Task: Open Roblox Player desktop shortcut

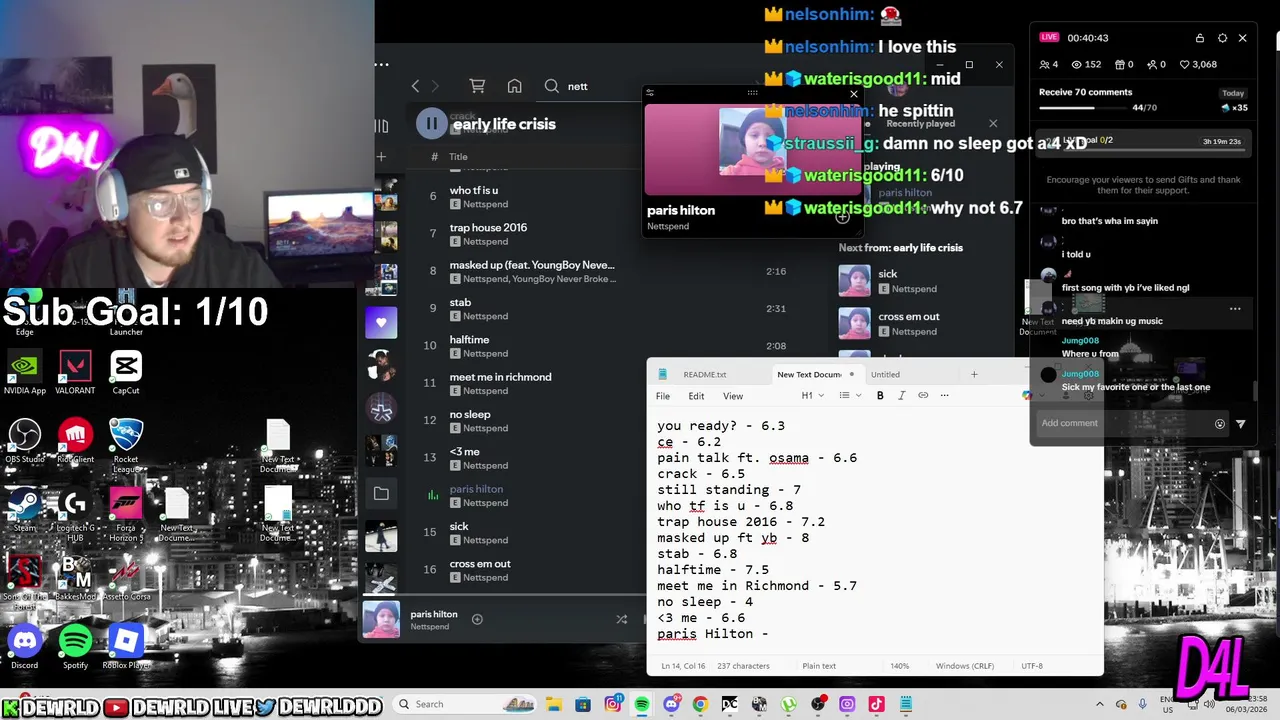Action: tap(126, 647)
